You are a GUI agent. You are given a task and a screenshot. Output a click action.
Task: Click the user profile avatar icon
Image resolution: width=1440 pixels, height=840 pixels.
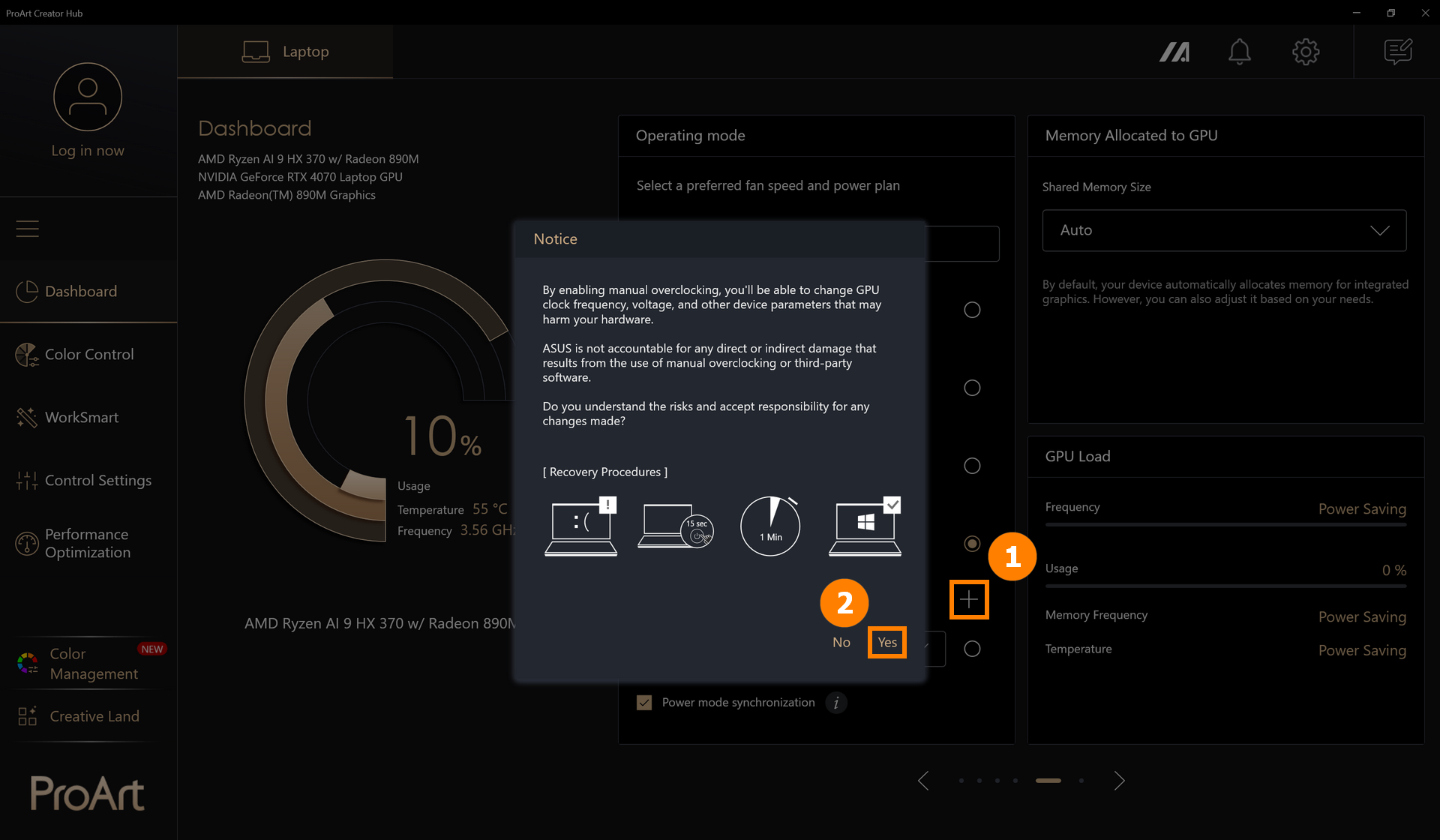pyautogui.click(x=88, y=97)
